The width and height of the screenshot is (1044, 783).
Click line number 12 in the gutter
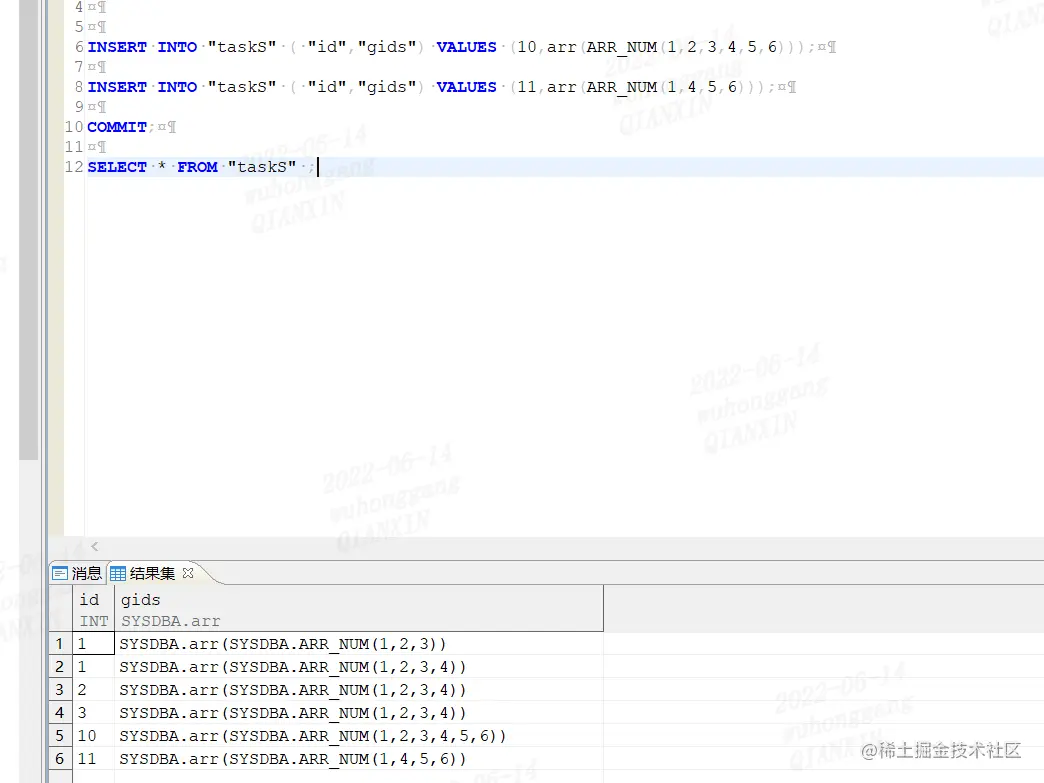pyautogui.click(x=74, y=167)
